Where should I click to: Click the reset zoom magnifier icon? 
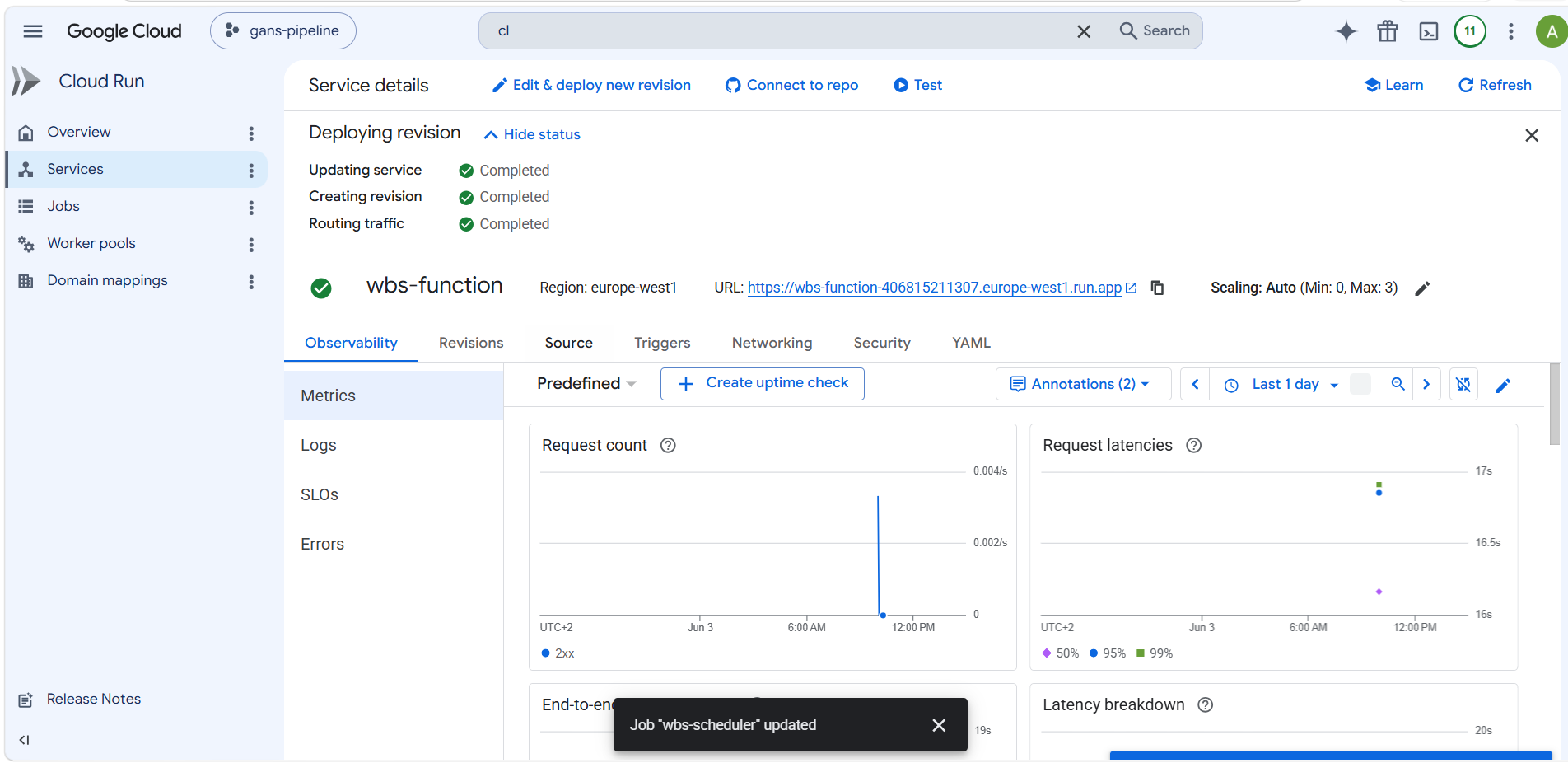point(1398,384)
